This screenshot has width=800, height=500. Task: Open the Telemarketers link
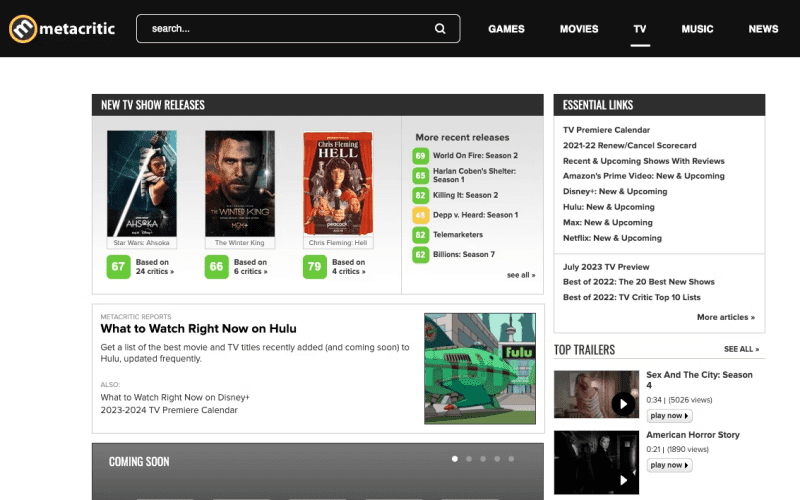tap(458, 235)
